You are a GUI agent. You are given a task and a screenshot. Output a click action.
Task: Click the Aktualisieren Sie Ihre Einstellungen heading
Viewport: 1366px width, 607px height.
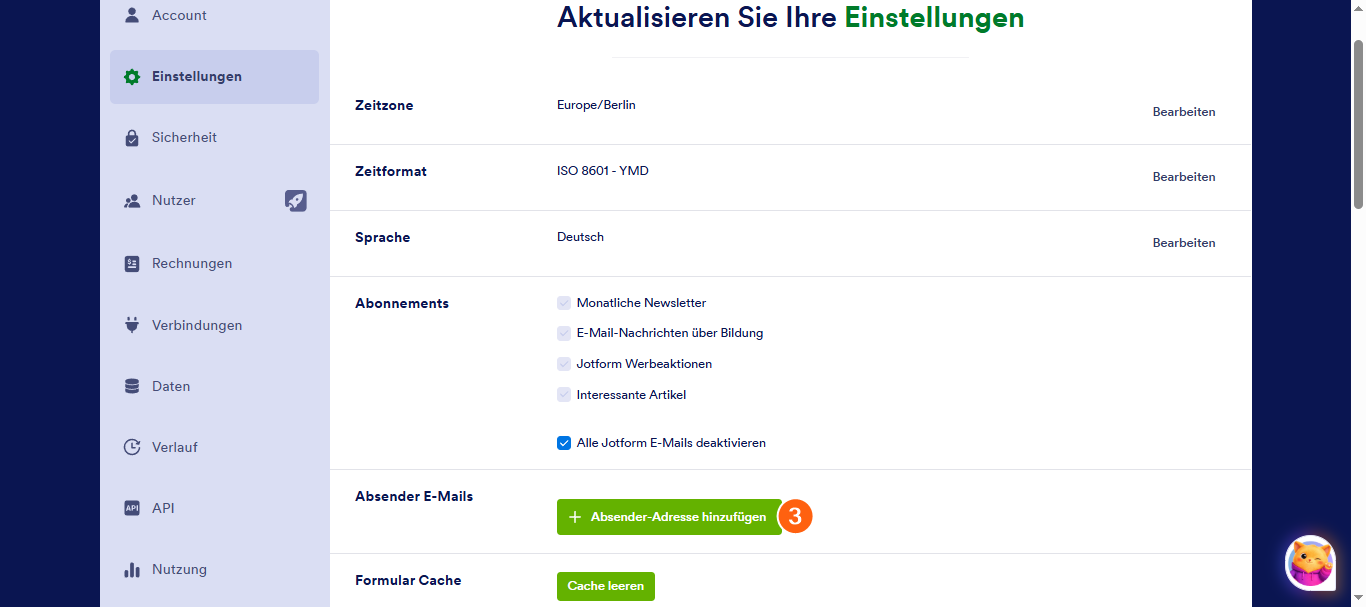(x=790, y=18)
